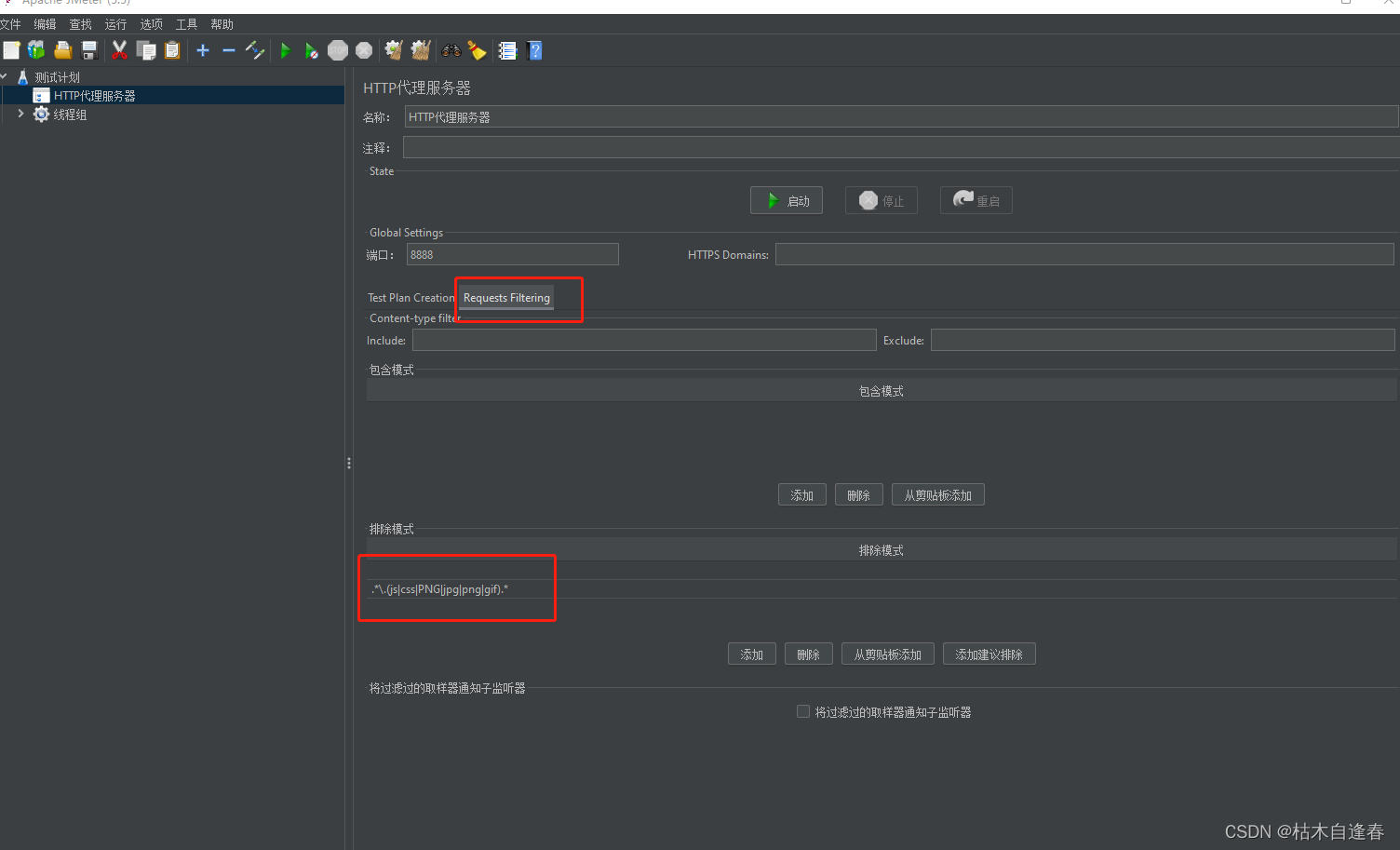Switch to Test Plan Creation tab
1400x850 pixels.
(x=411, y=298)
